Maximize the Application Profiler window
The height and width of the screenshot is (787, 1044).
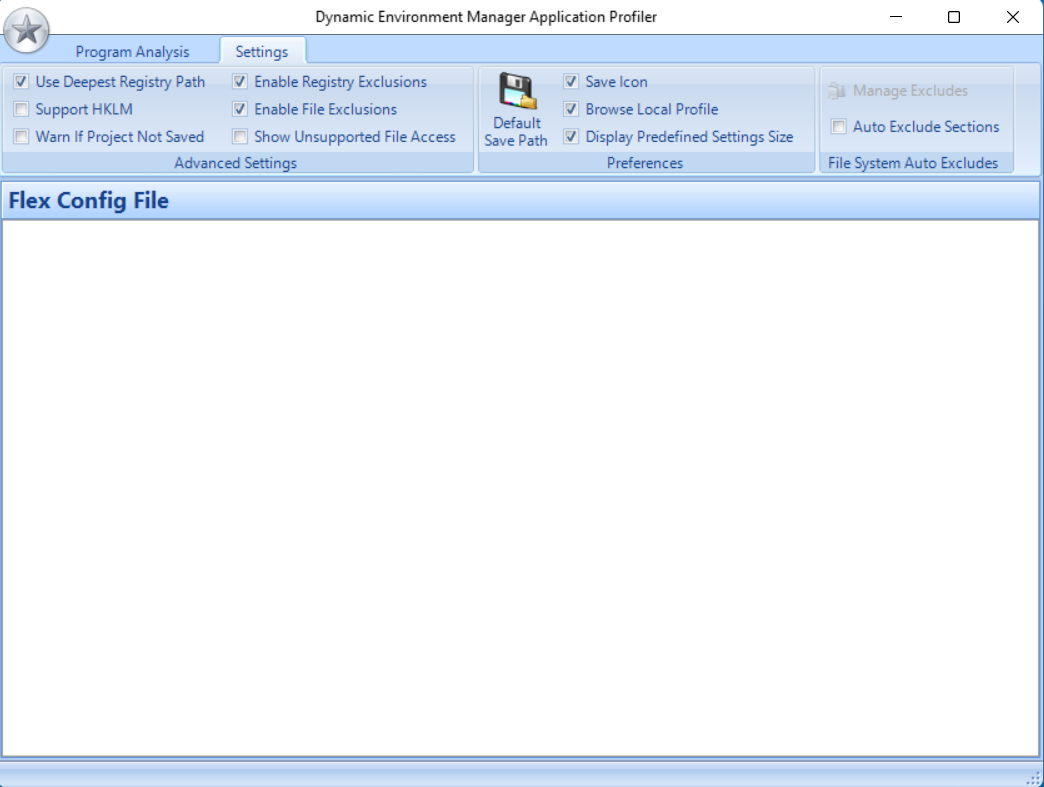[x=954, y=17]
